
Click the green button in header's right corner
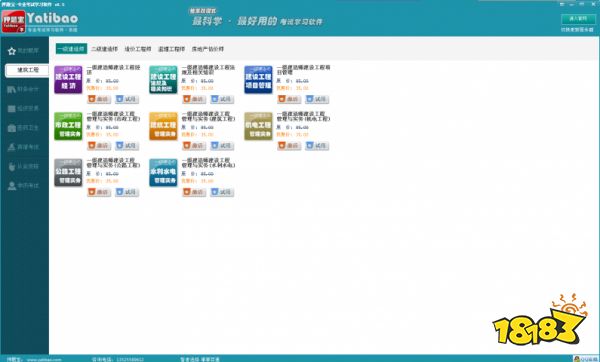(578, 18)
